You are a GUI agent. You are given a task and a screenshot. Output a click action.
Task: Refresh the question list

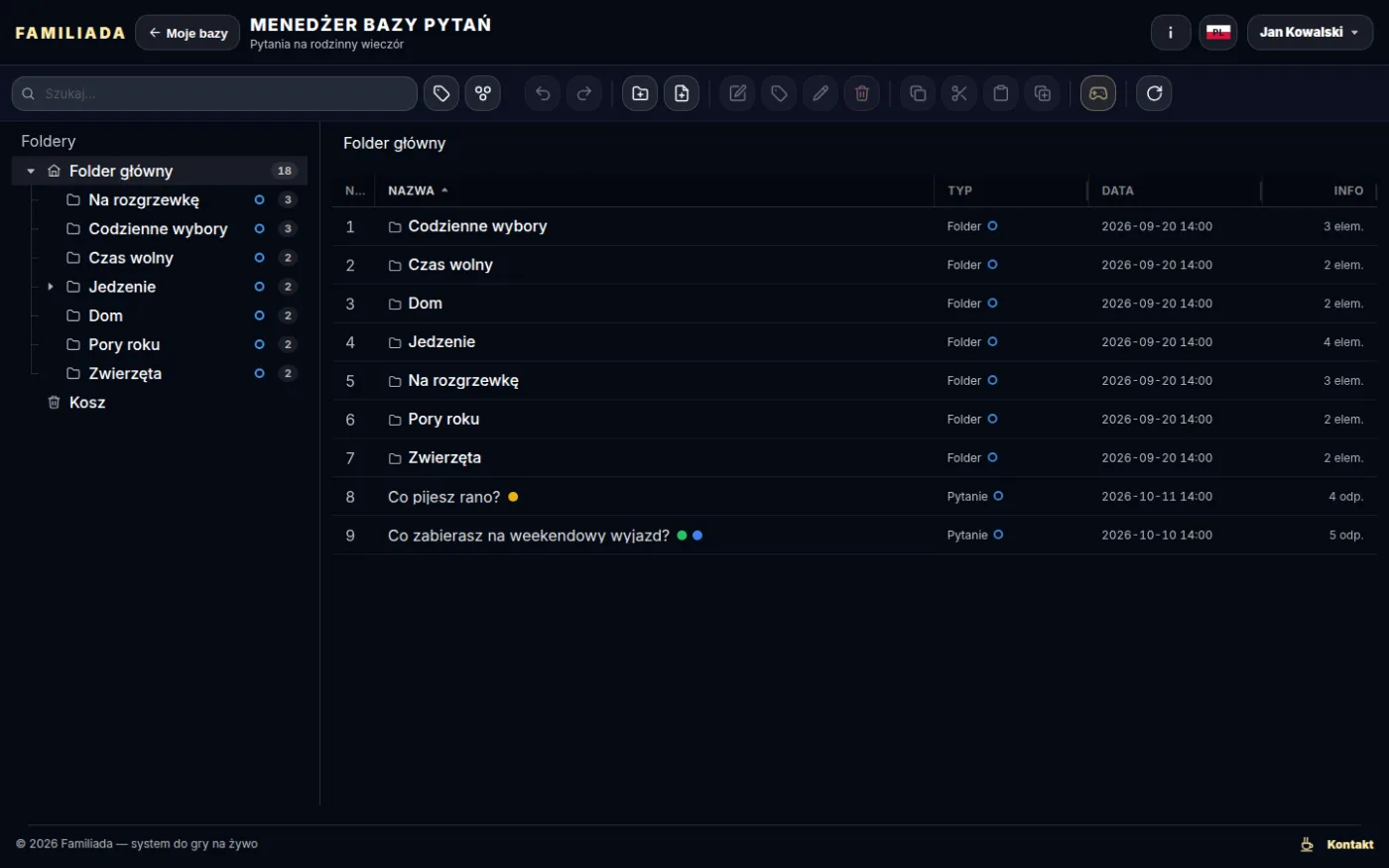coord(1154,93)
